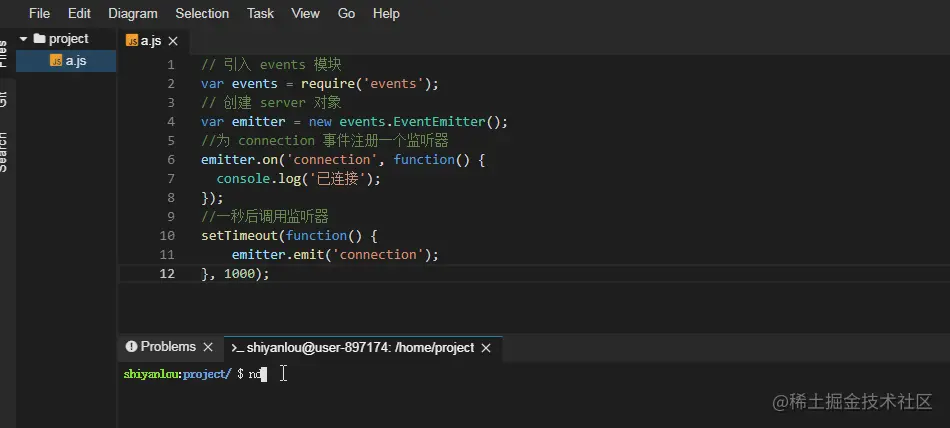Click the folder icon beside project
The image size is (950, 428).
(x=39, y=39)
